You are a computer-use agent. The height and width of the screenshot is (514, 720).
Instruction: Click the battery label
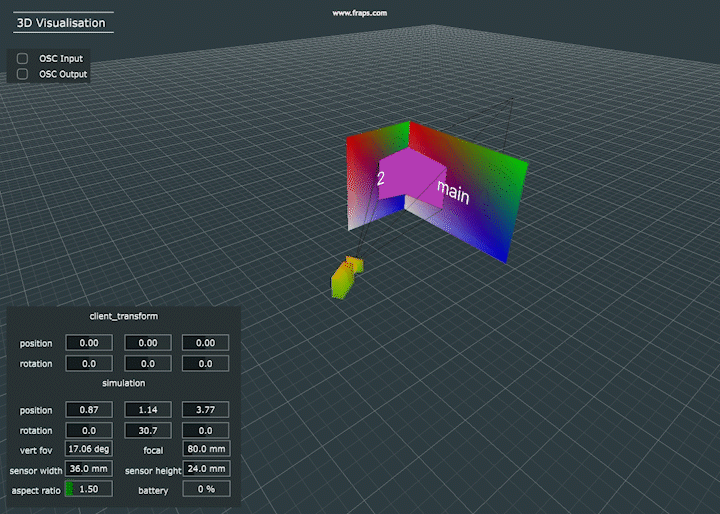click(x=153, y=491)
